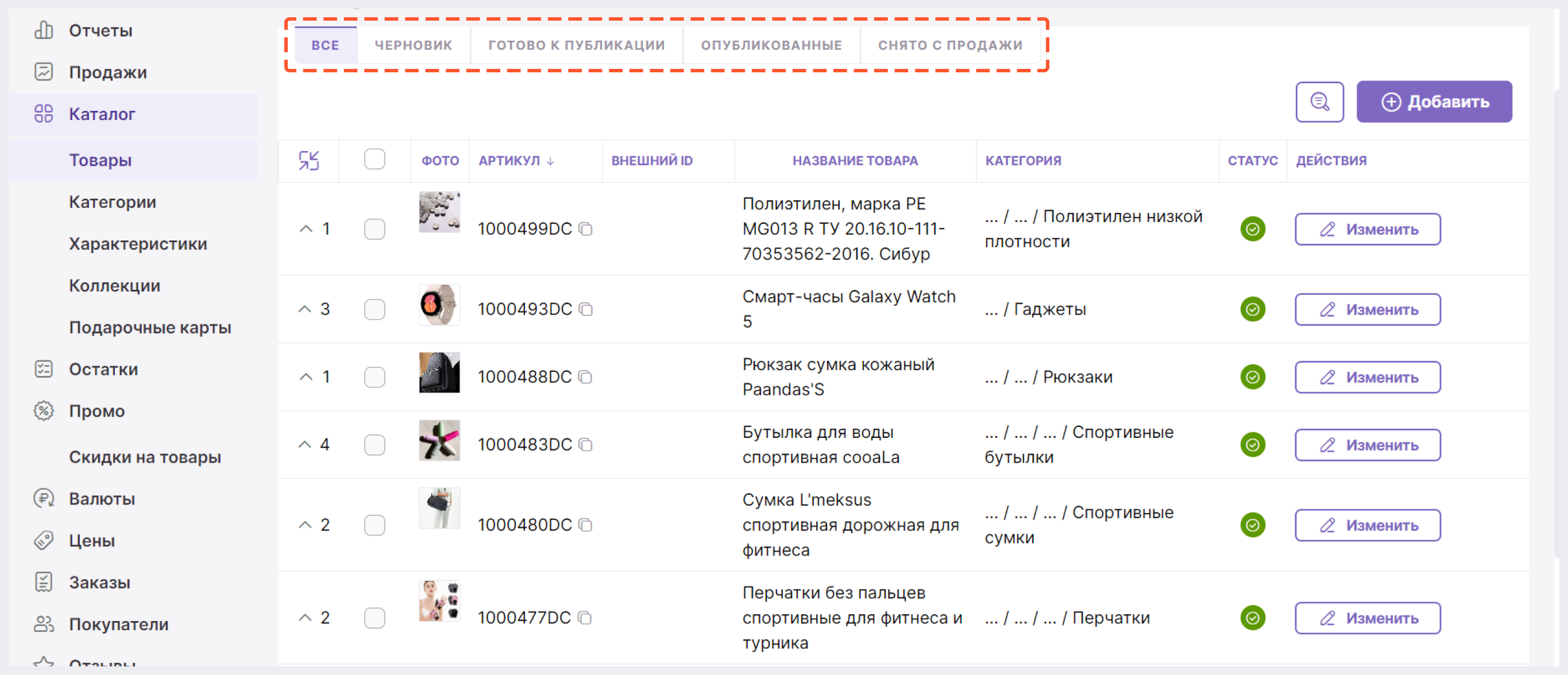
Task: Click the Добавить button
Action: (x=1434, y=102)
